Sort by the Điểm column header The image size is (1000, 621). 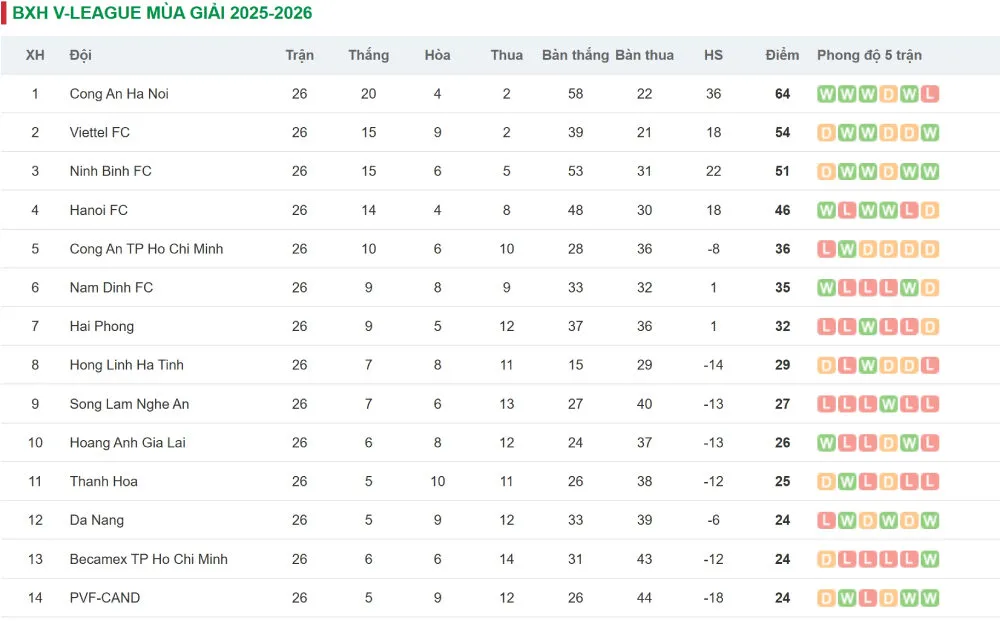tap(782, 55)
